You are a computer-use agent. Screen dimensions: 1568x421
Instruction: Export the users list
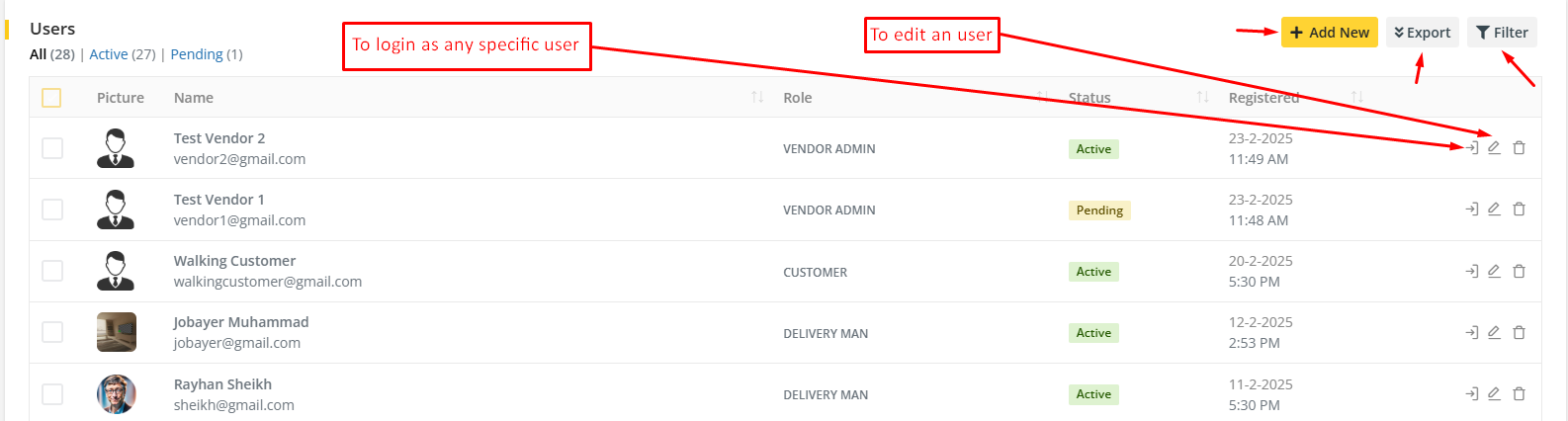tap(1422, 33)
